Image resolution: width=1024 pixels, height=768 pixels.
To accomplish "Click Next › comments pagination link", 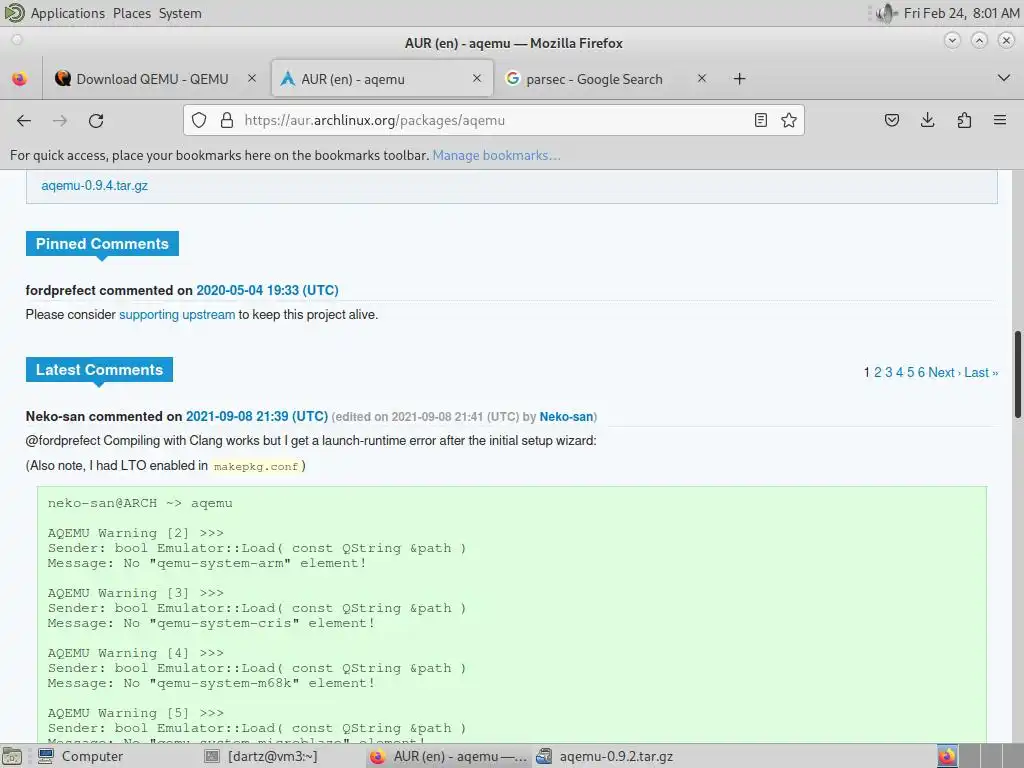I will coord(944,372).
